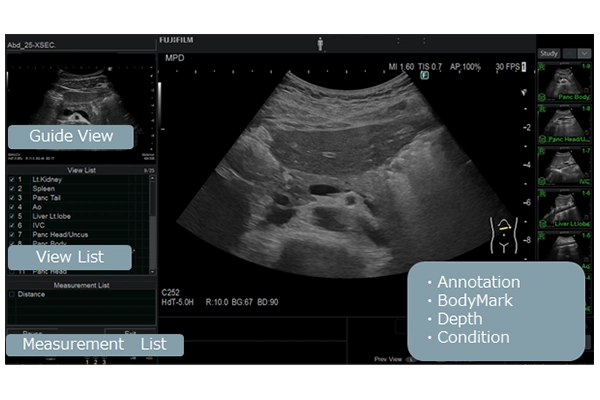
Task: Click the R:10.0 range value
Action: [x=217, y=302]
